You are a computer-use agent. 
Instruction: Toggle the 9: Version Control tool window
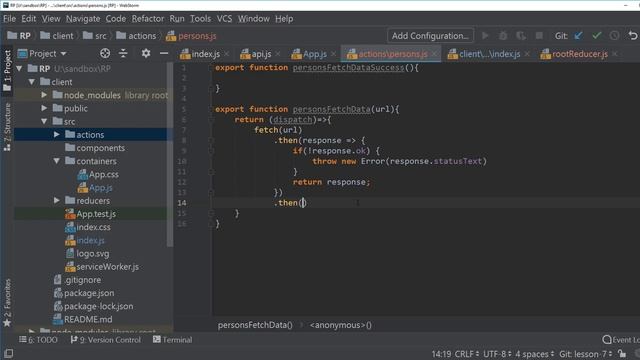[x=106, y=340]
